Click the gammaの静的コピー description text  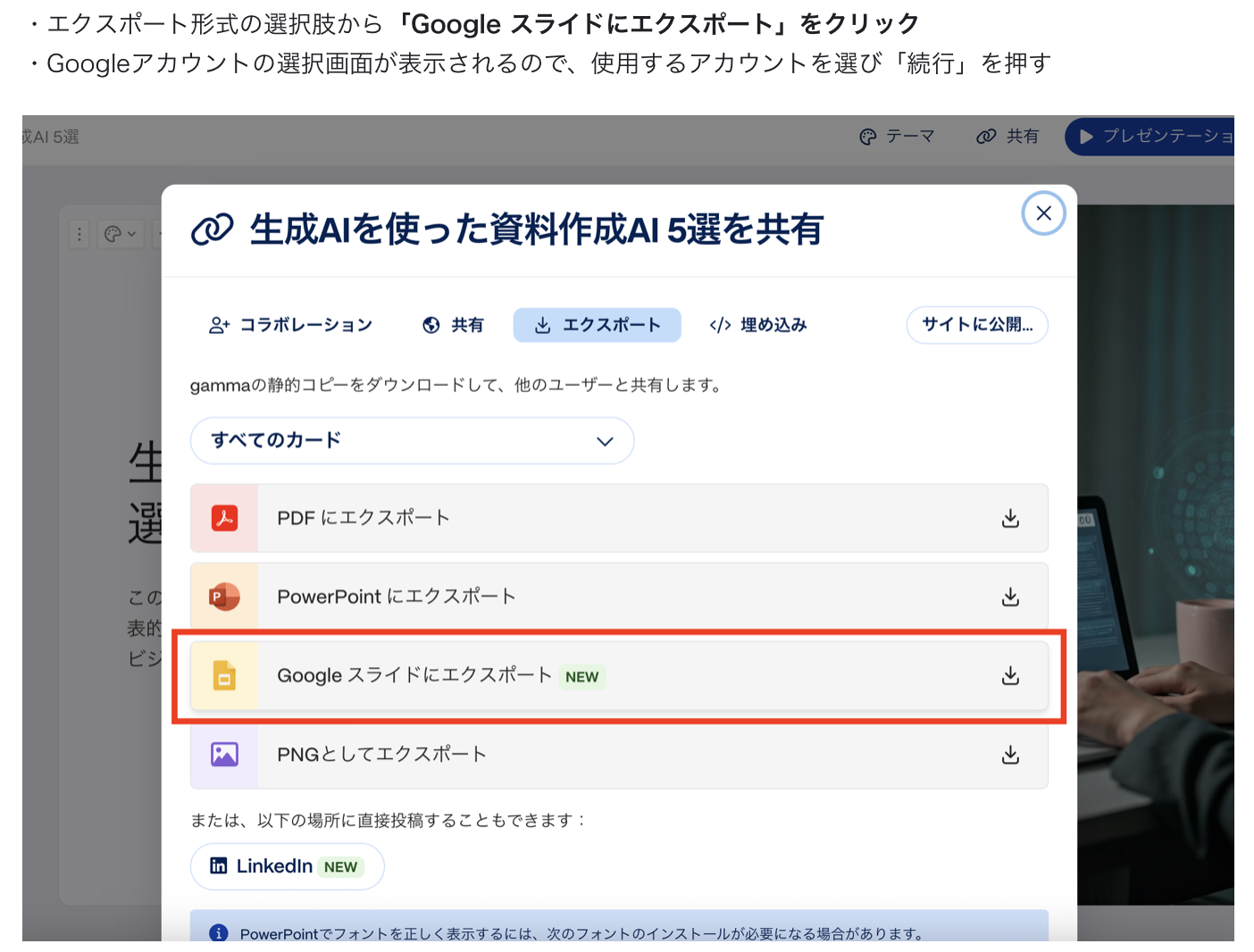tap(456, 385)
